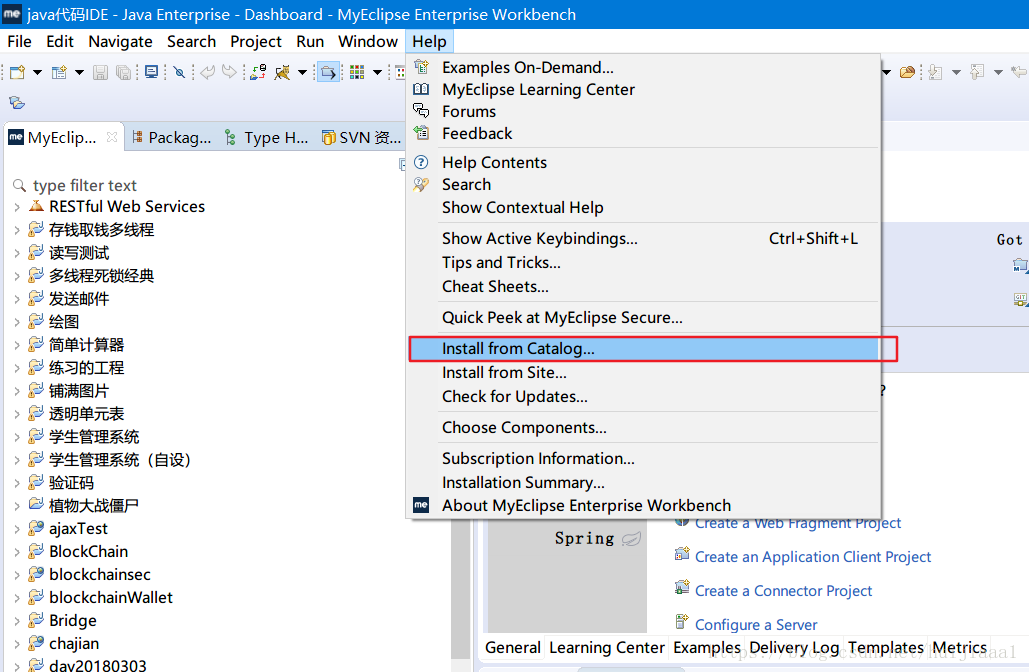Choose Install from Catalog
Viewport: 1029px width, 672px height.
pos(643,348)
